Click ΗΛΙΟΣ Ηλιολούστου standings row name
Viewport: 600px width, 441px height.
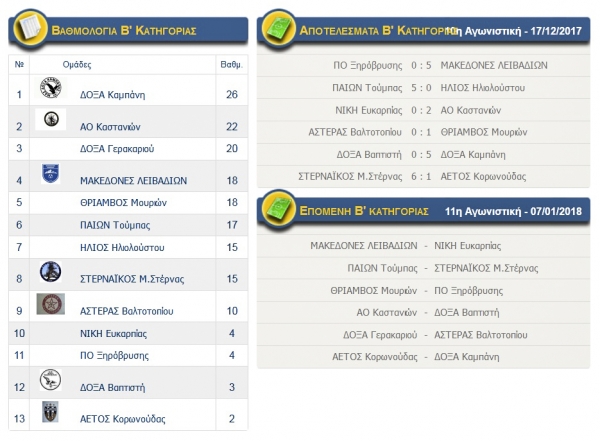coord(122,246)
